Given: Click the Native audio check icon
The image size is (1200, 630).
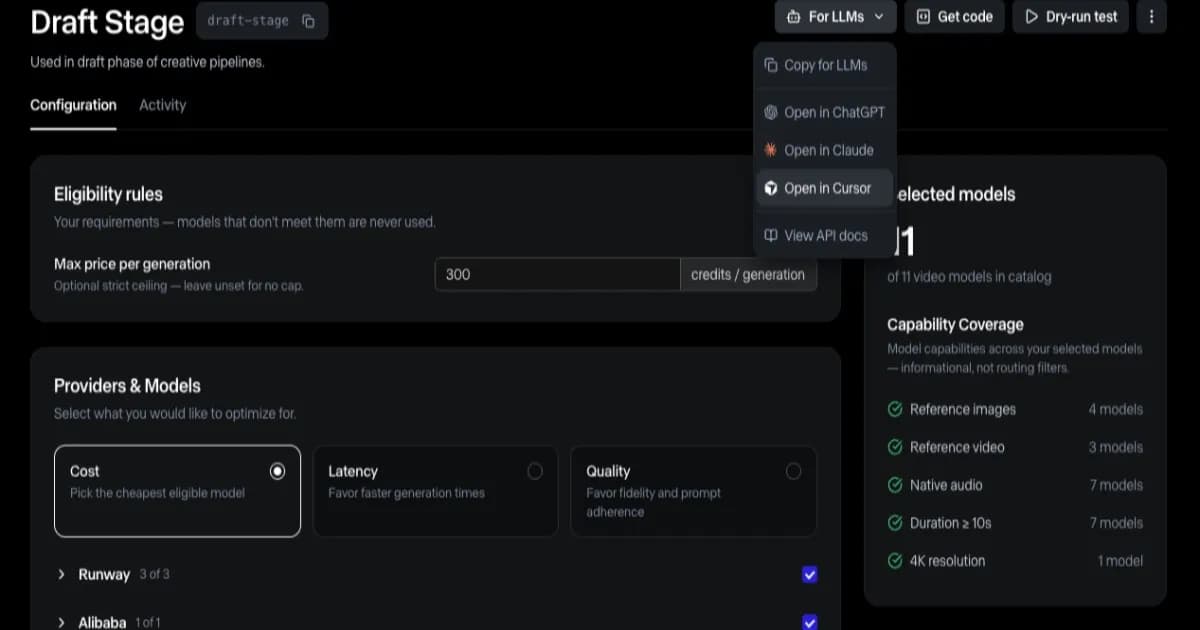Looking at the screenshot, I should tap(895, 485).
